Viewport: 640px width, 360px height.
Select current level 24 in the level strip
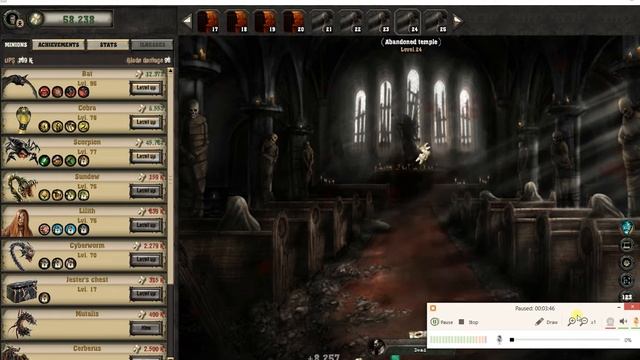click(x=407, y=21)
